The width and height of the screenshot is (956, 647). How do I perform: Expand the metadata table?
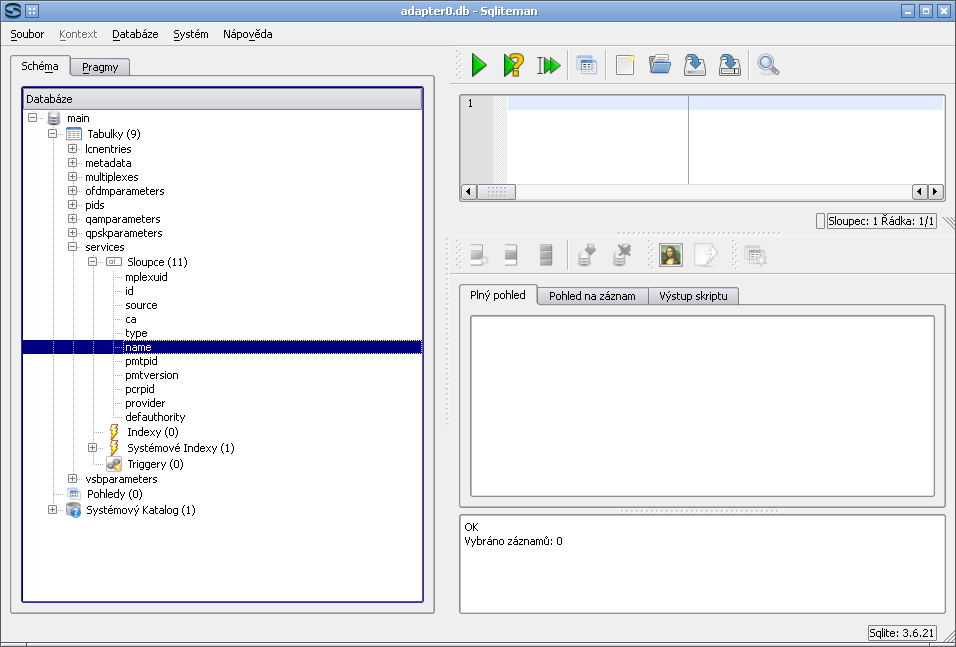73,162
